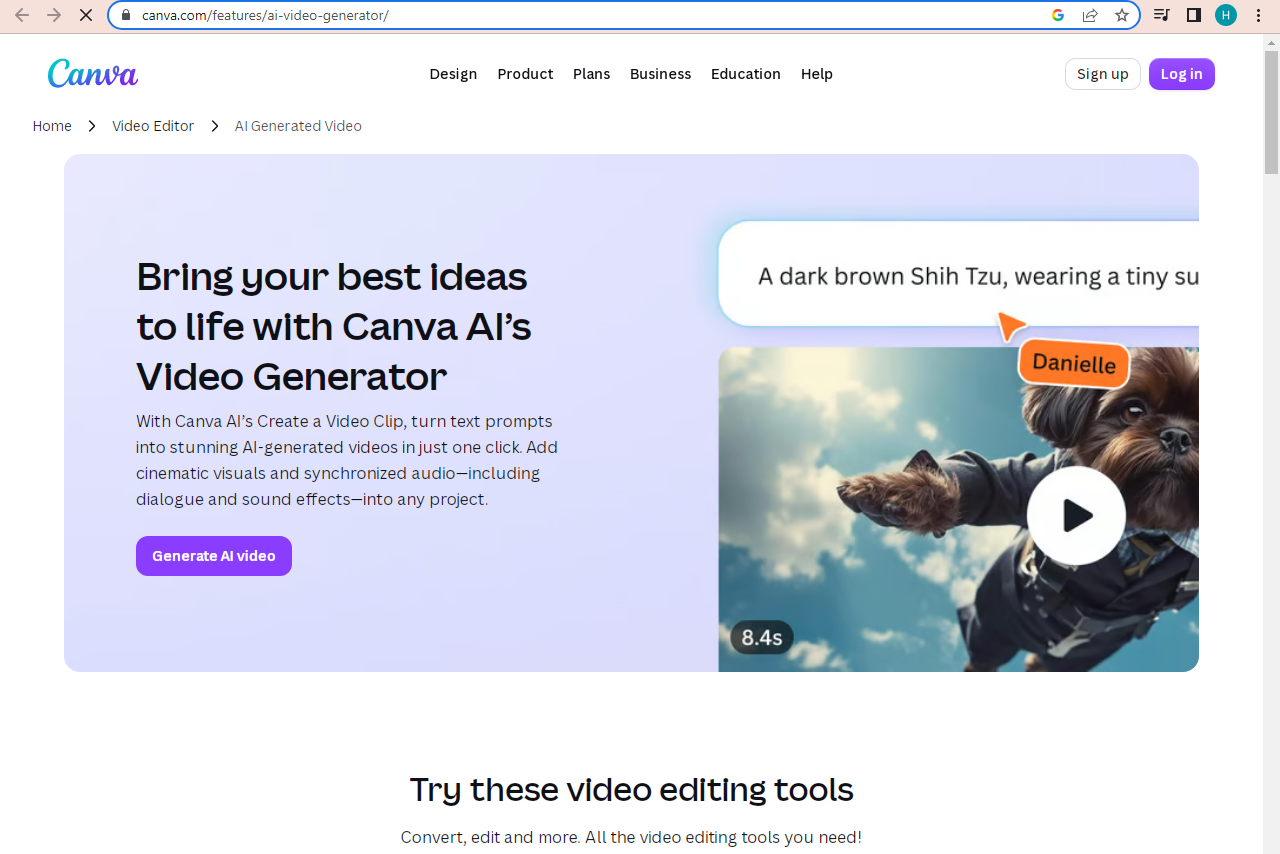Viewport: 1280px width, 854px height.
Task: Open the profile avatar H
Action: pyautogui.click(x=1226, y=15)
